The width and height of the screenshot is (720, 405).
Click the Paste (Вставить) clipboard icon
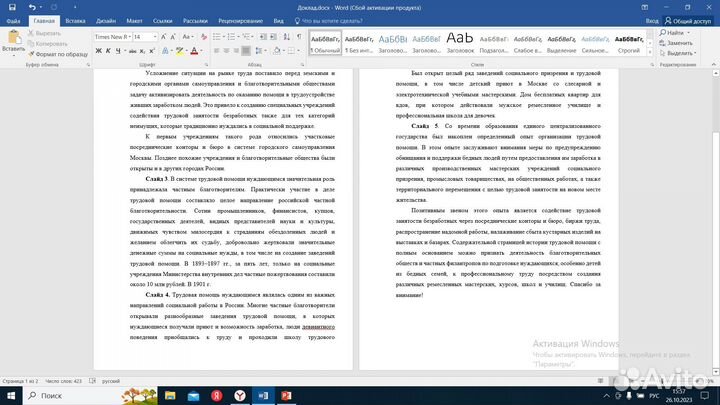(x=13, y=38)
